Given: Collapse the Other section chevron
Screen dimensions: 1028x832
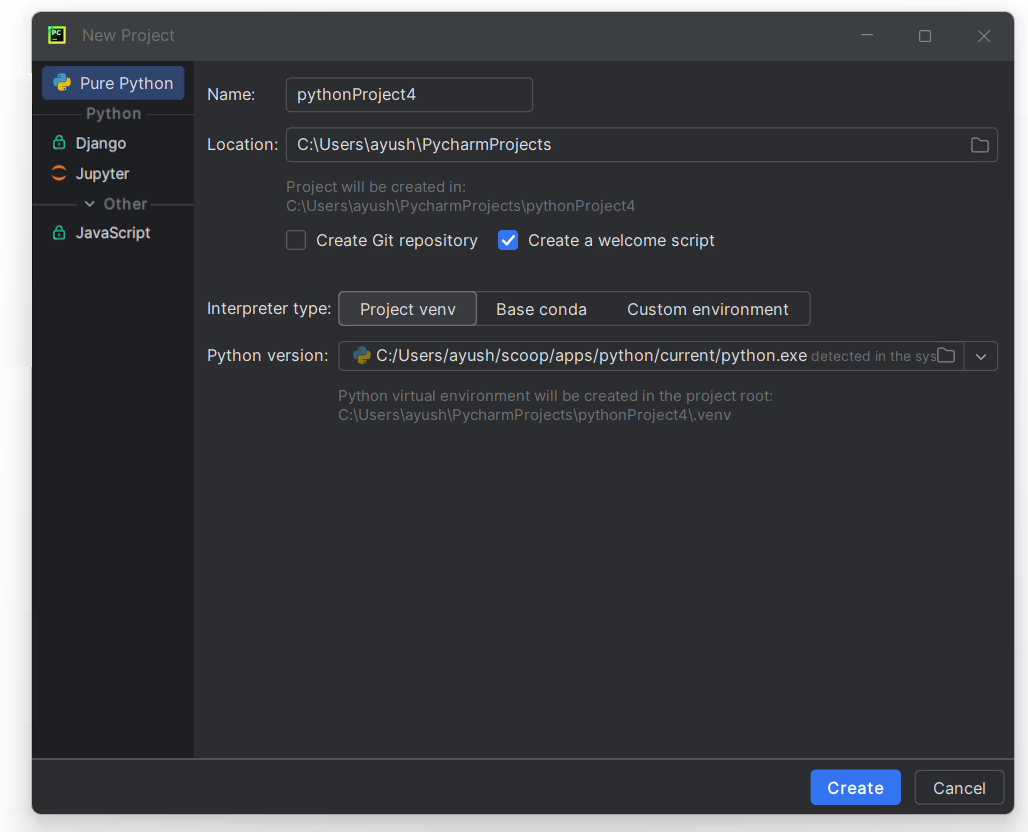Looking at the screenshot, I should click(x=90, y=204).
